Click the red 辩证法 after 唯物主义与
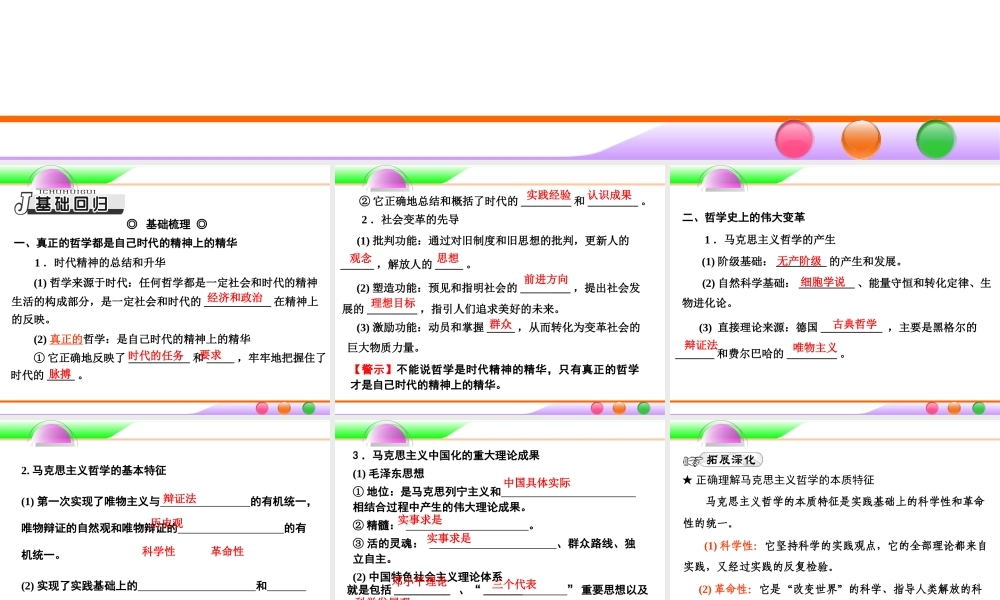Image resolution: width=1000 pixels, height=600 pixels. pos(180,499)
